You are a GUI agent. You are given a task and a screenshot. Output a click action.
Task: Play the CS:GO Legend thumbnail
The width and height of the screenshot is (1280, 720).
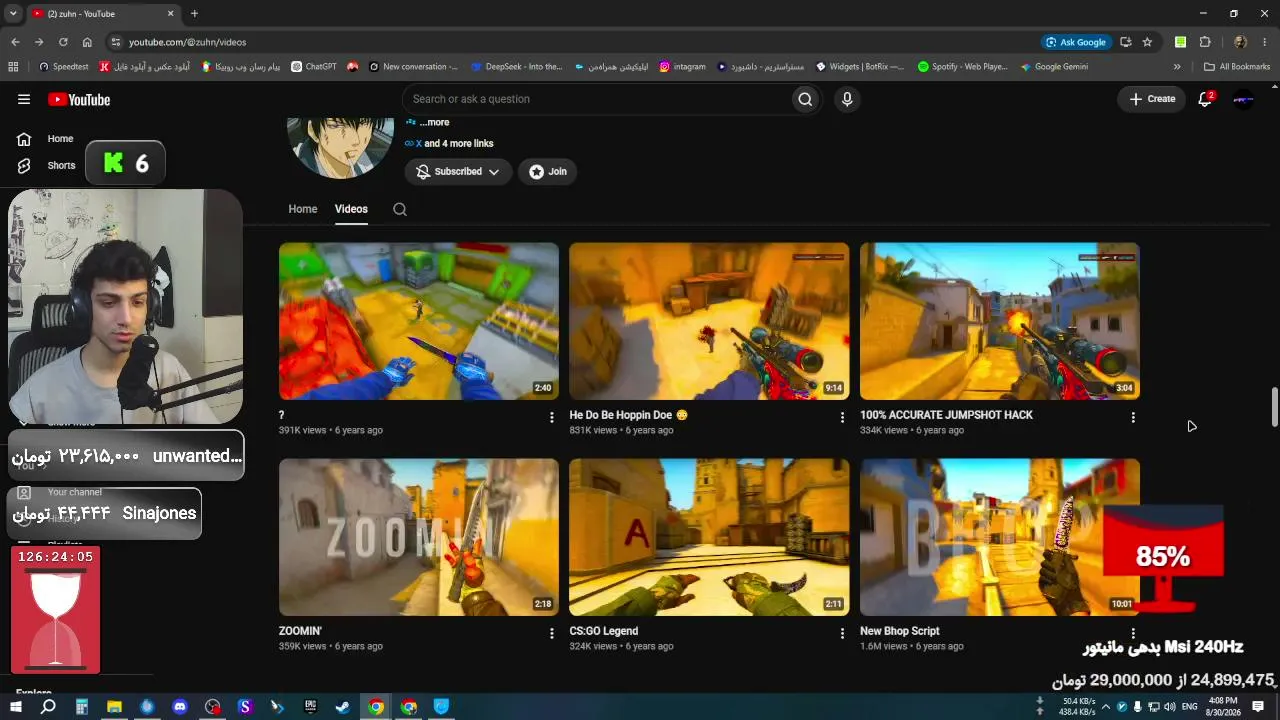click(x=709, y=537)
